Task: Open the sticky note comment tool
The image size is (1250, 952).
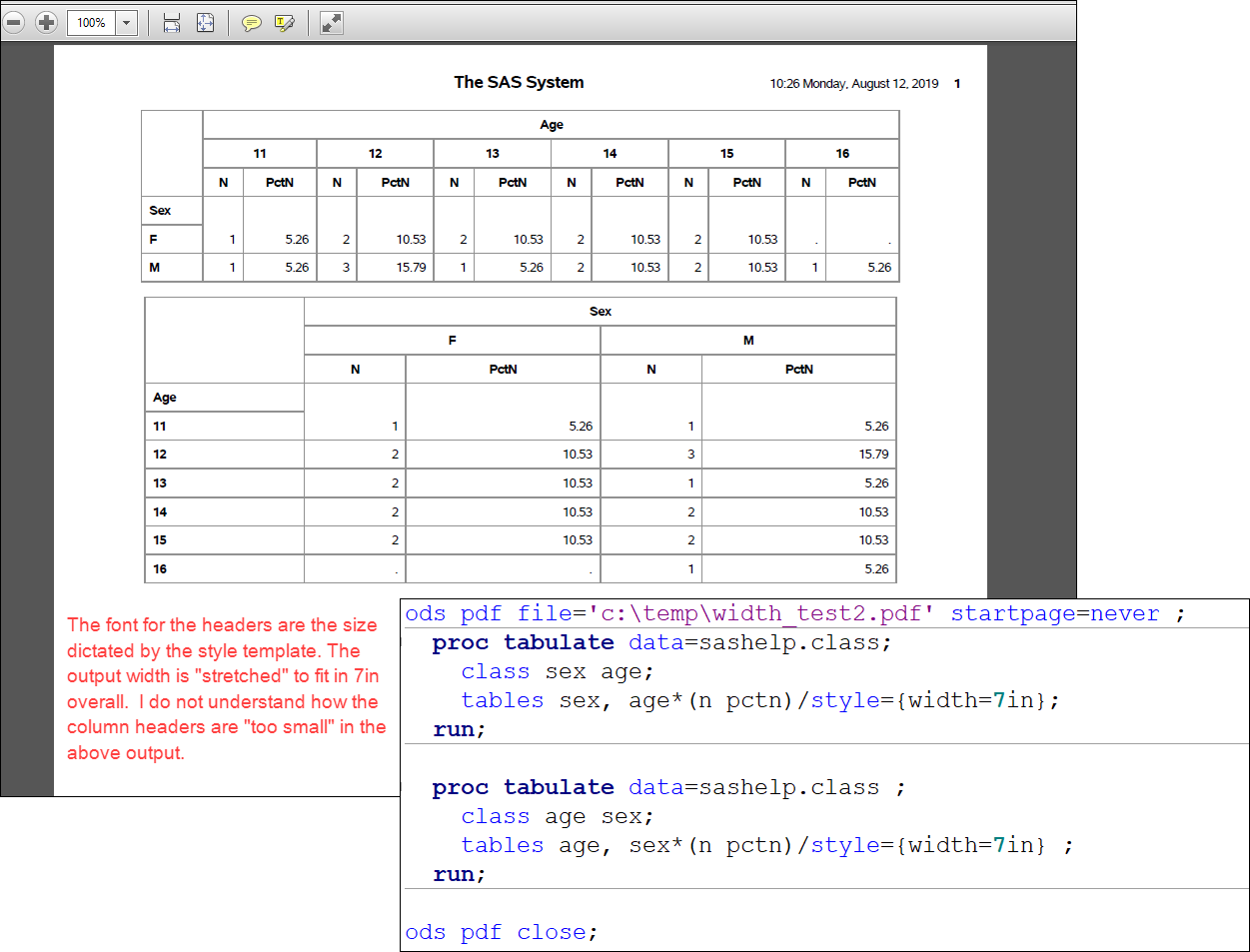Action: tap(252, 22)
